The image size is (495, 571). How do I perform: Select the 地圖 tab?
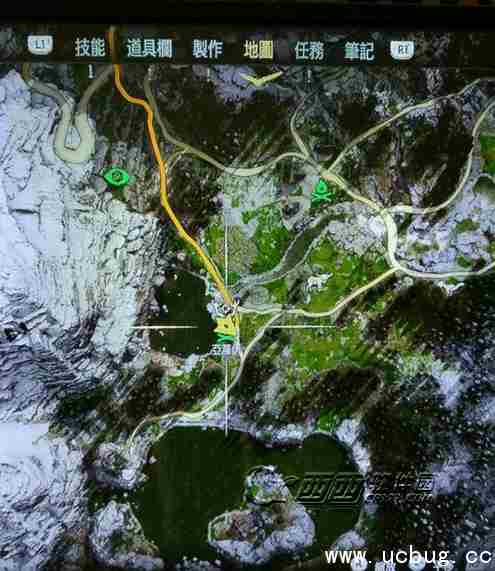[258, 50]
